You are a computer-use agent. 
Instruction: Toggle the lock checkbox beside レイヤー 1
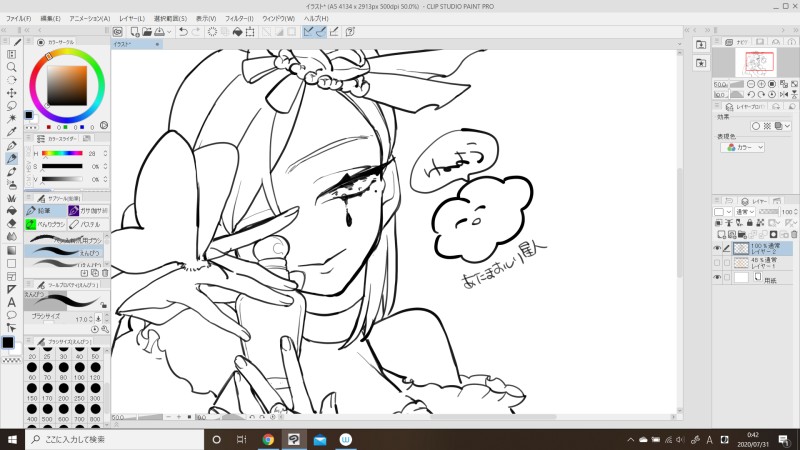(727, 263)
